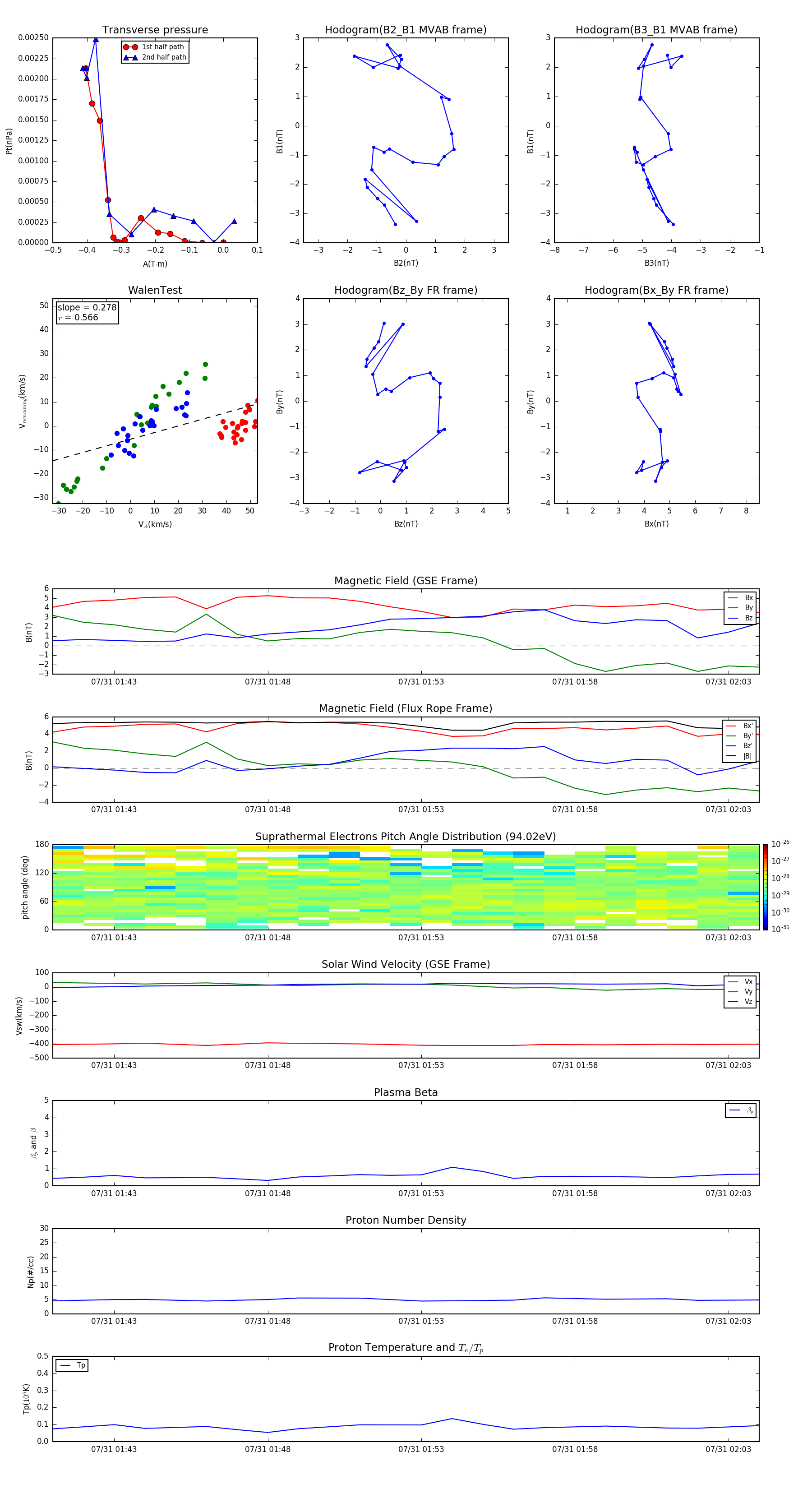Click the Suprathermal Electrons Pitch Angle Distribution title

coord(406,837)
